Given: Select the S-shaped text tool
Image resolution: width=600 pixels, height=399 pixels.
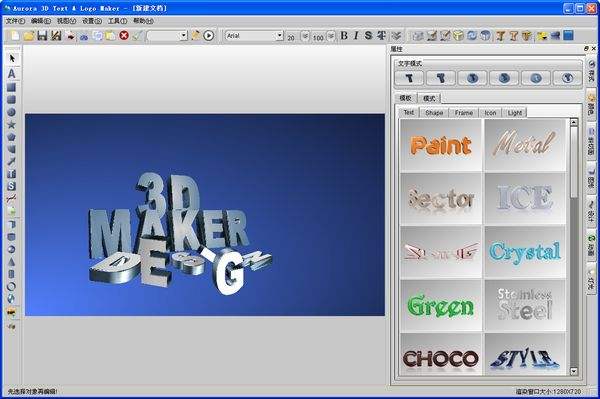Looking at the screenshot, I should [x=11, y=186].
